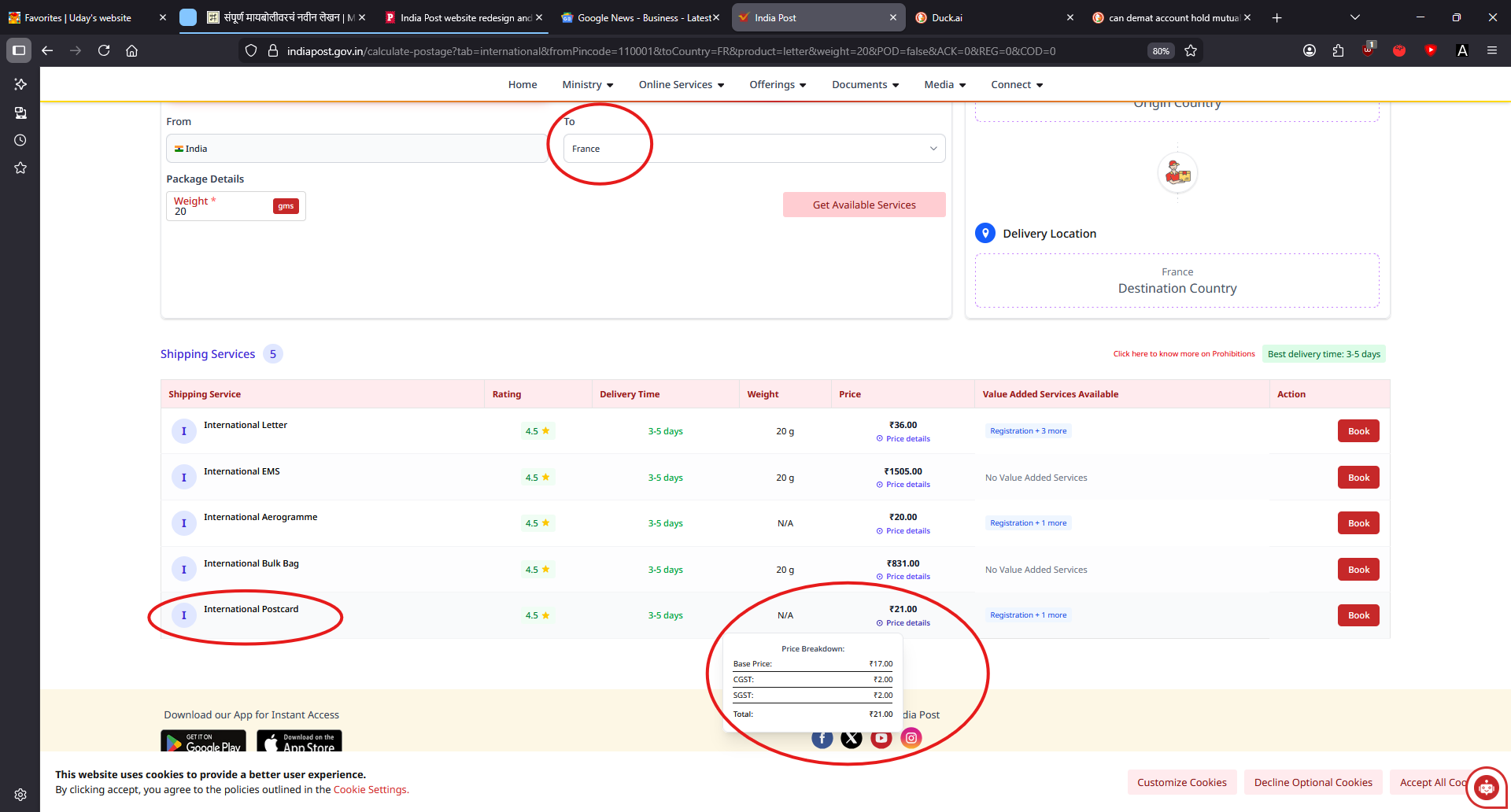
Task: Open the Home navigation item
Action: pos(523,85)
